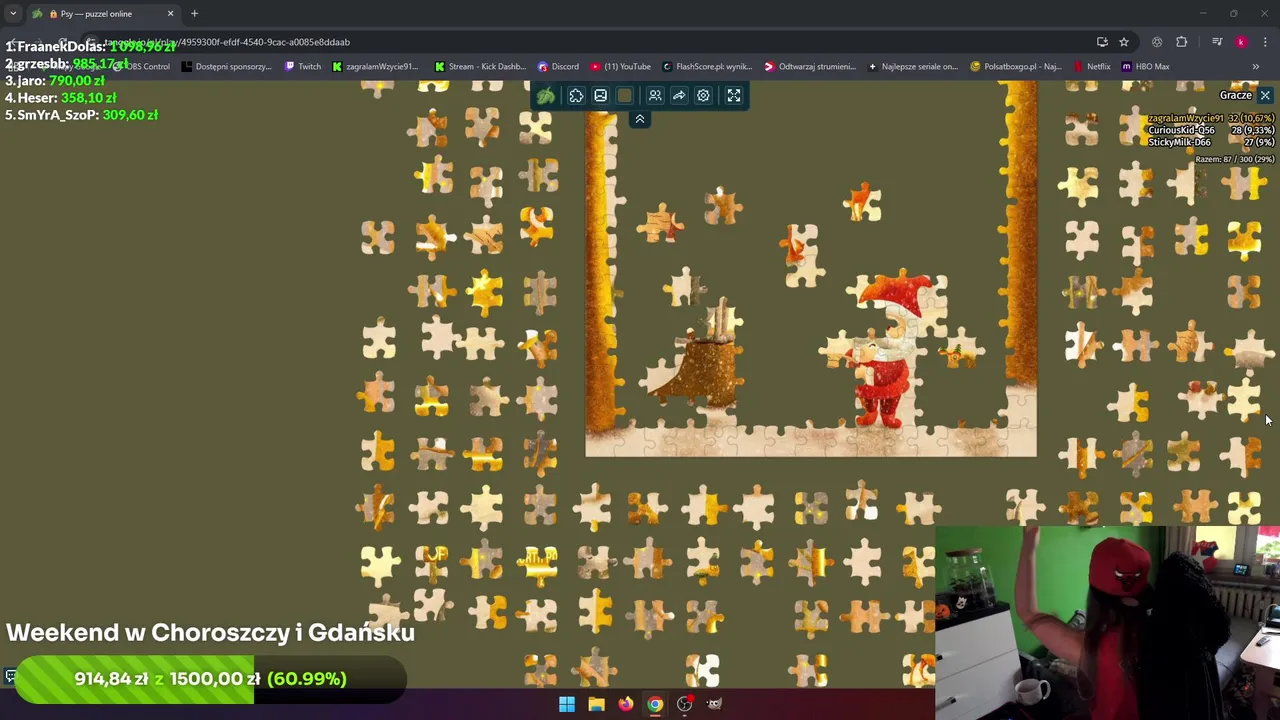Show the puzzle preview image icon
Image resolution: width=1280 pixels, height=720 pixels.
pos(600,96)
